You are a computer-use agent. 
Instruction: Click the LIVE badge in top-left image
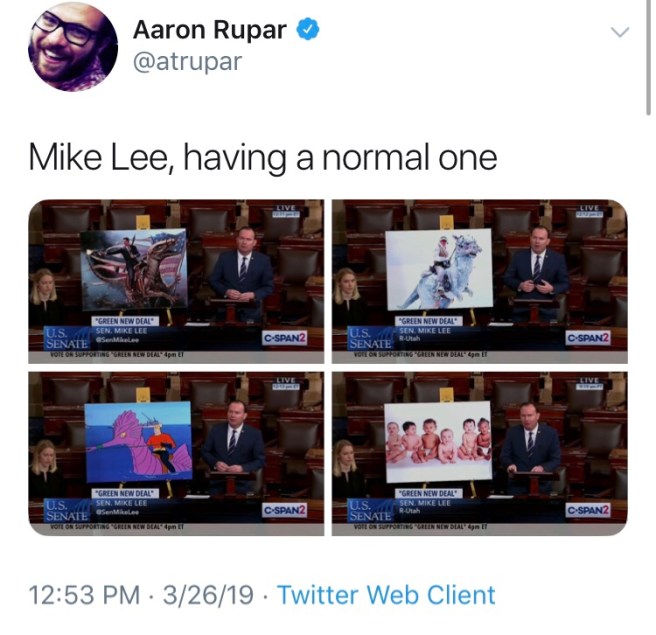286,210
